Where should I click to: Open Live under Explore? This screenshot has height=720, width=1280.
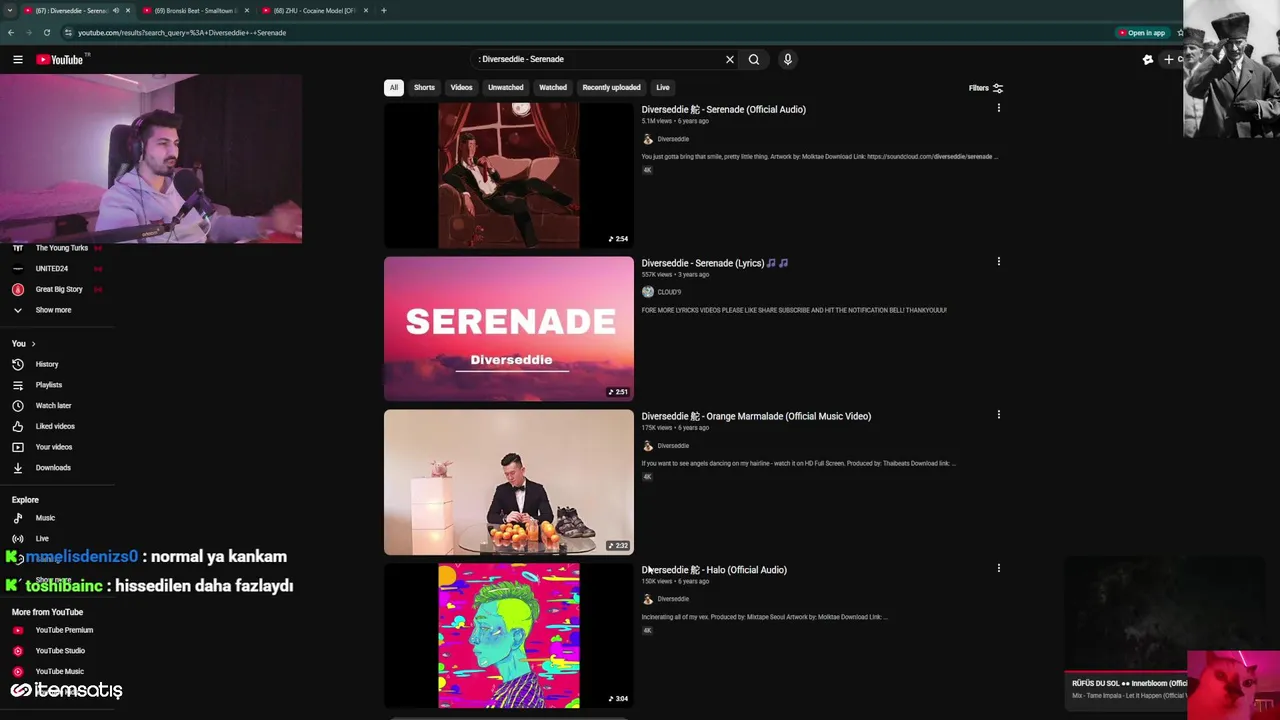[41, 539]
